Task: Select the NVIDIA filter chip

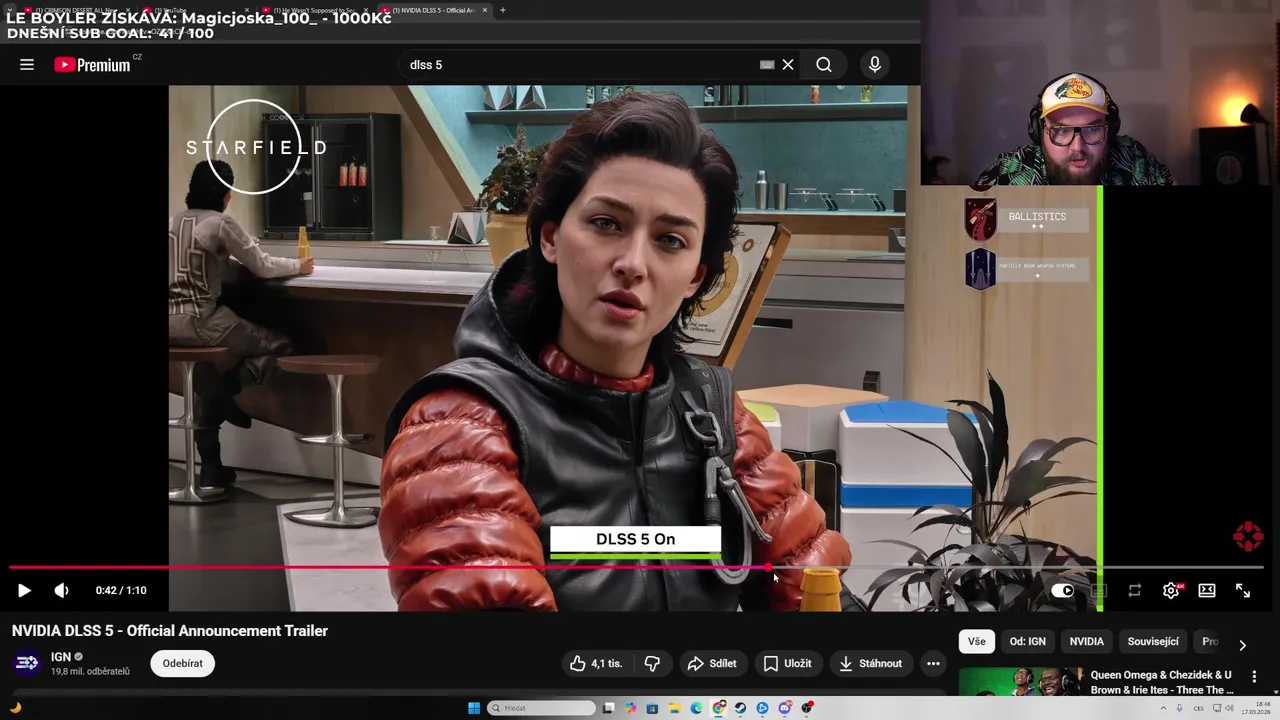Action: [x=1087, y=641]
